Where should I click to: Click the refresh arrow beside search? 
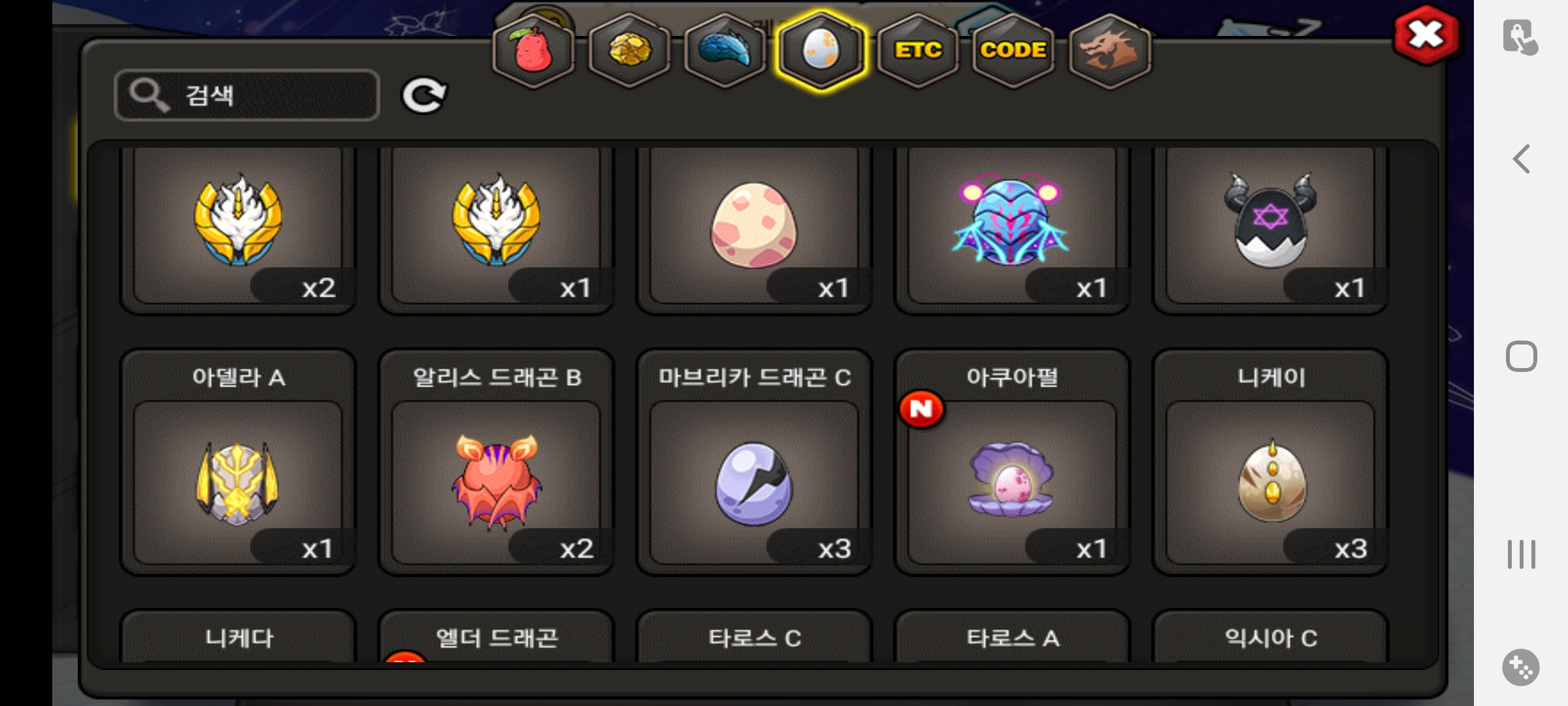pos(423,95)
